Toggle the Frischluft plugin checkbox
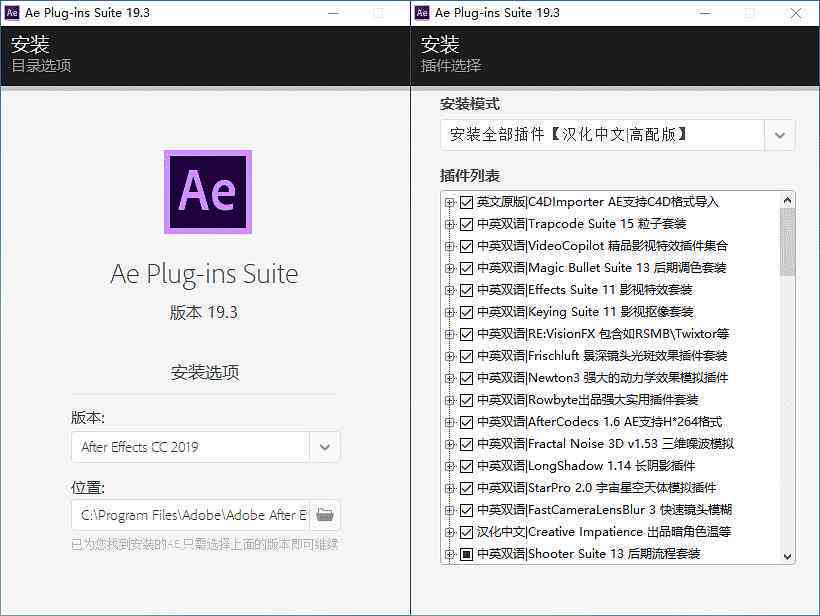Image resolution: width=820 pixels, height=616 pixels. (x=466, y=356)
